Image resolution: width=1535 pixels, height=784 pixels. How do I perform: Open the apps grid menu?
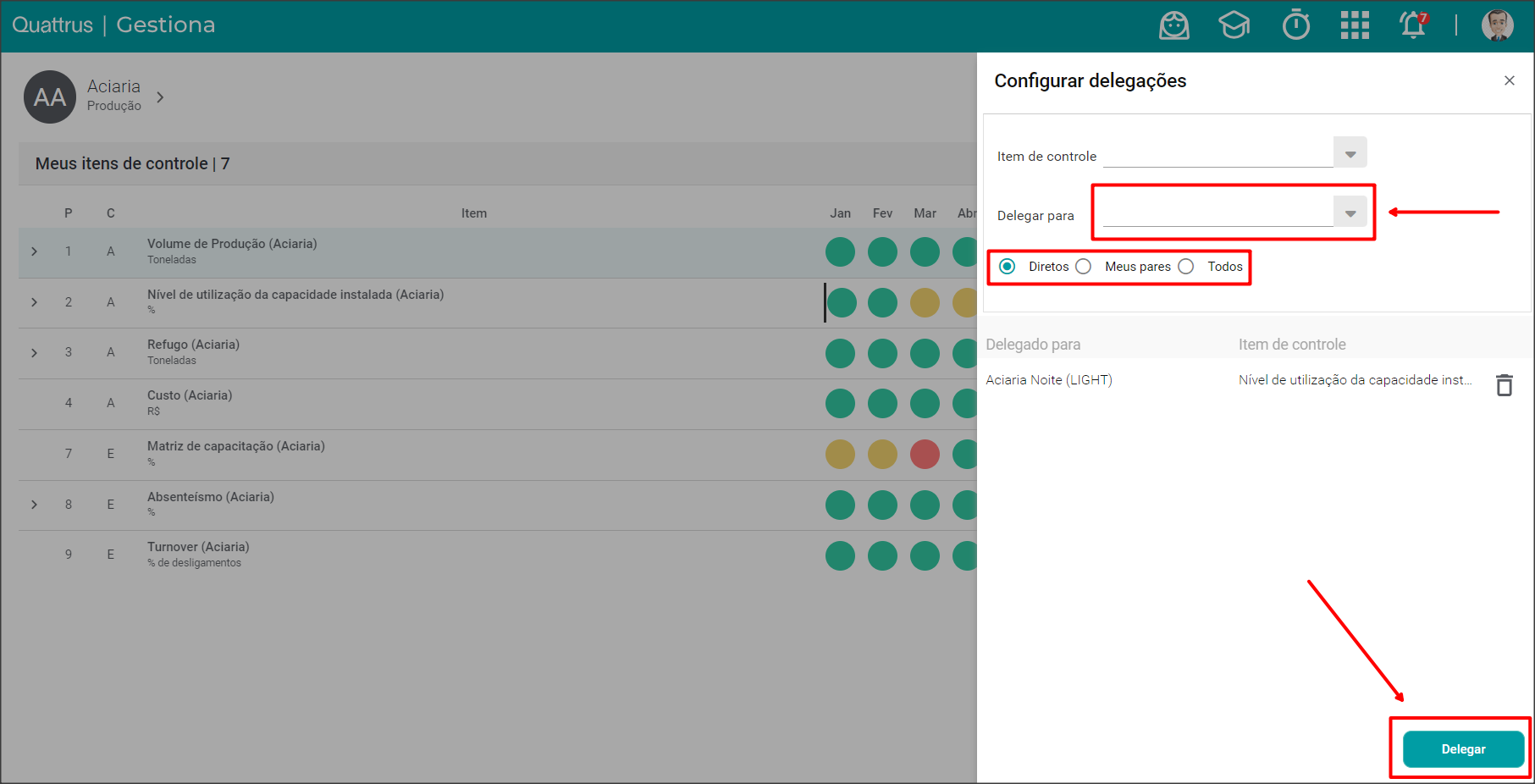coord(1355,25)
